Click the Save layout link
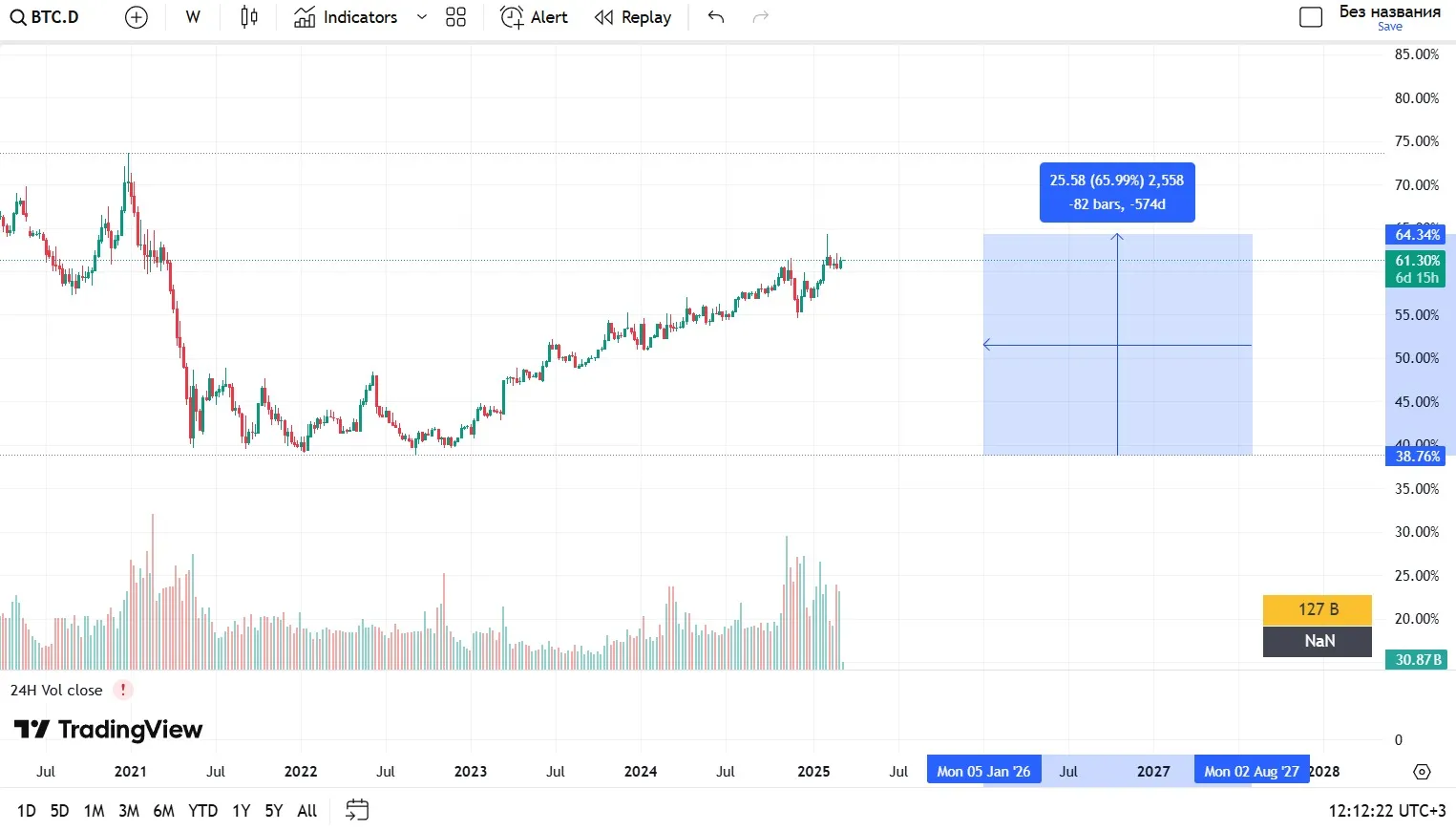1456x831 pixels. (1389, 27)
